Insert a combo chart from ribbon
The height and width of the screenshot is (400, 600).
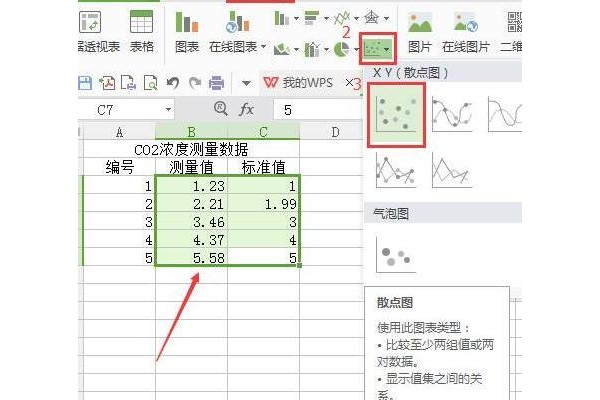coord(312,49)
